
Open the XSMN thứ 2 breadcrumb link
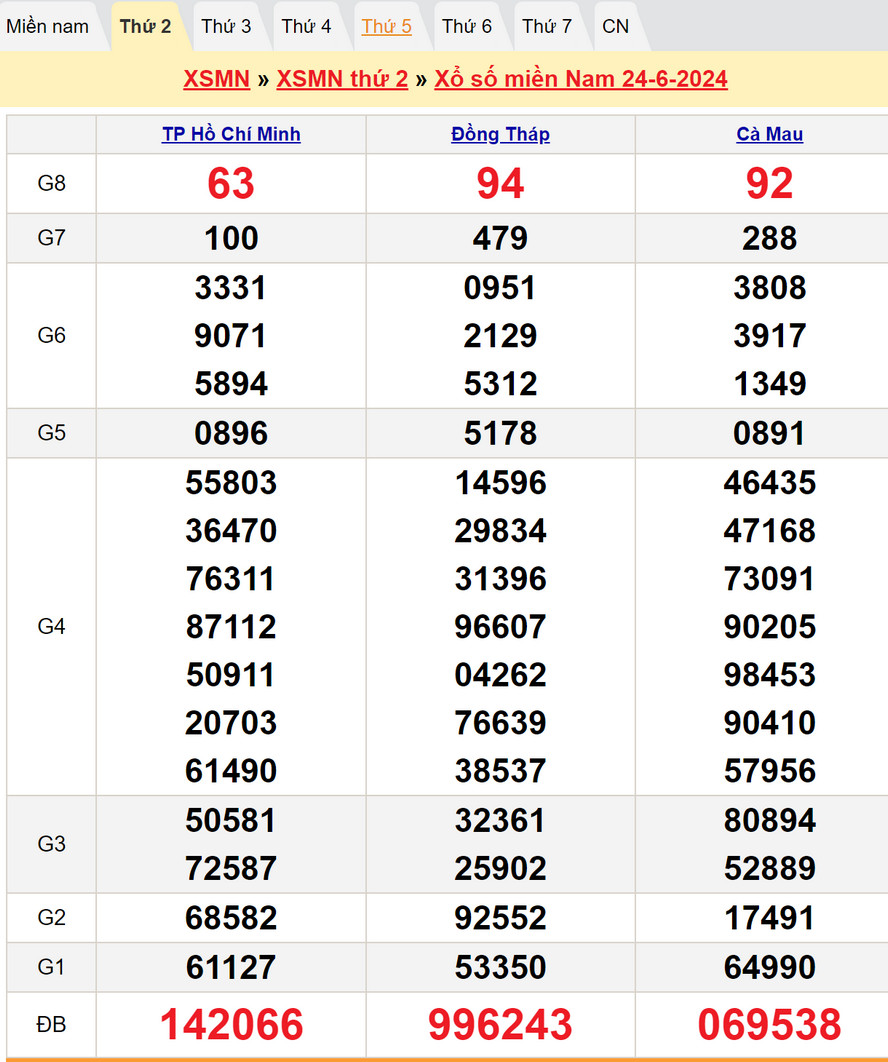(x=342, y=79)
